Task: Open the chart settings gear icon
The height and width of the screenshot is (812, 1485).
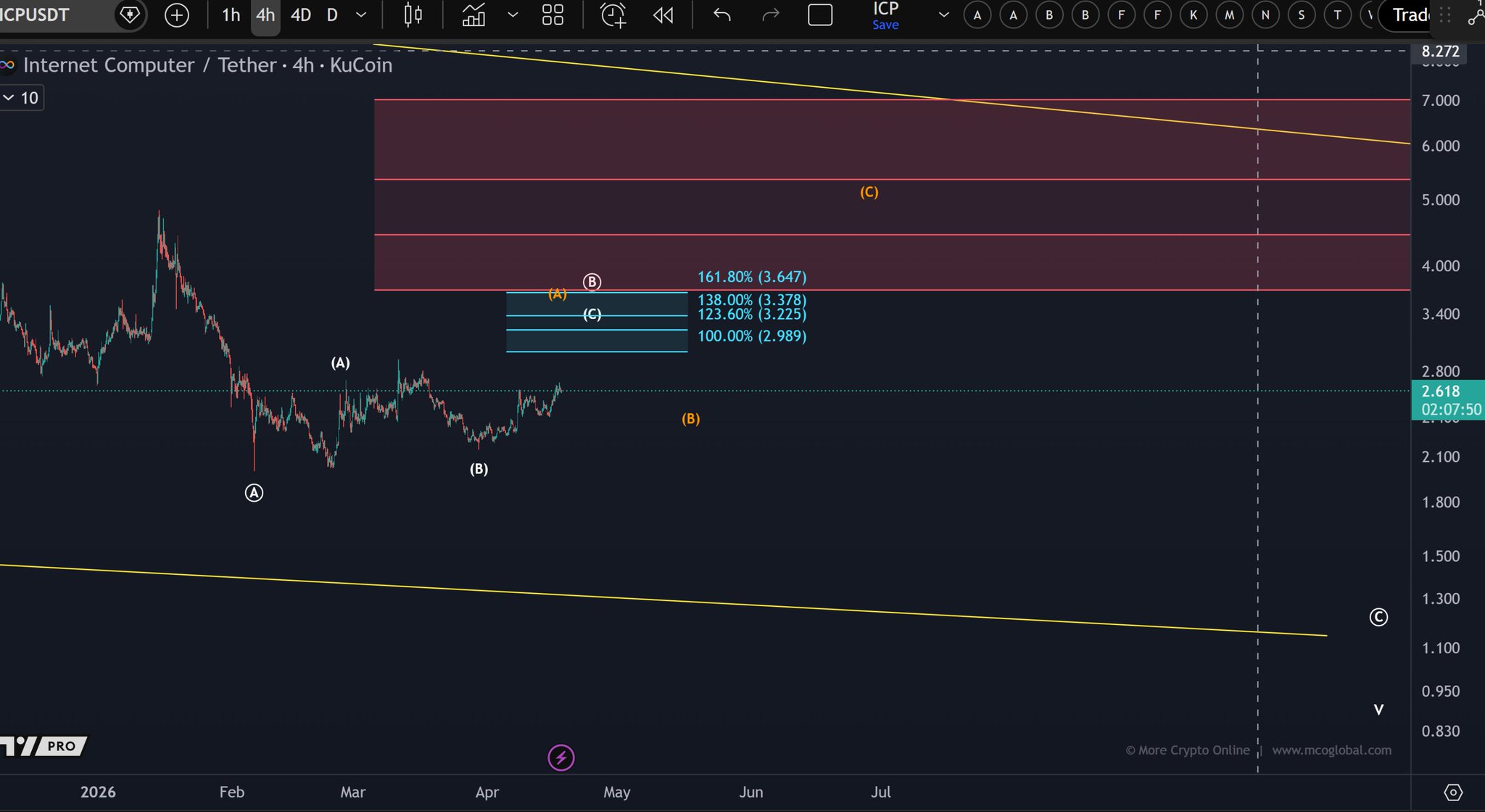Action: click(x=1453, y=792)
